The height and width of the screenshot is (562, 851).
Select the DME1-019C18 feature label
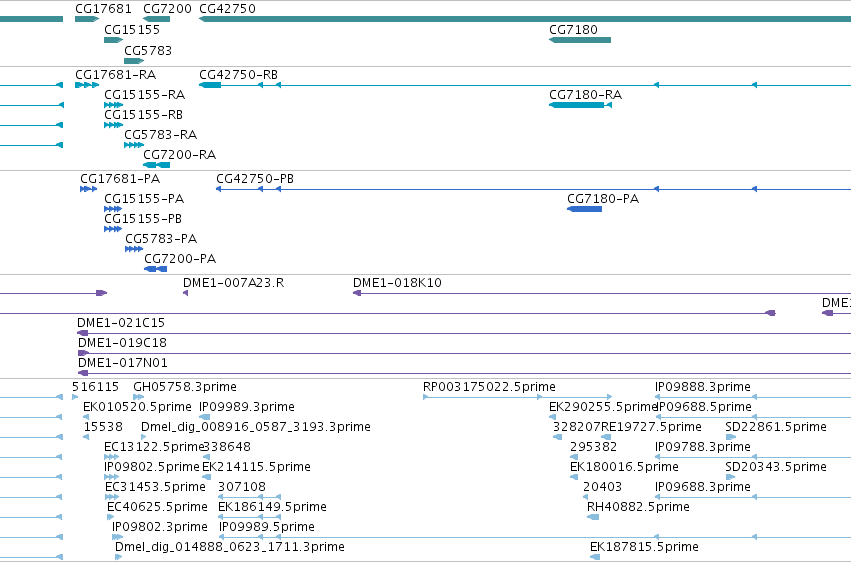(123, 343)
